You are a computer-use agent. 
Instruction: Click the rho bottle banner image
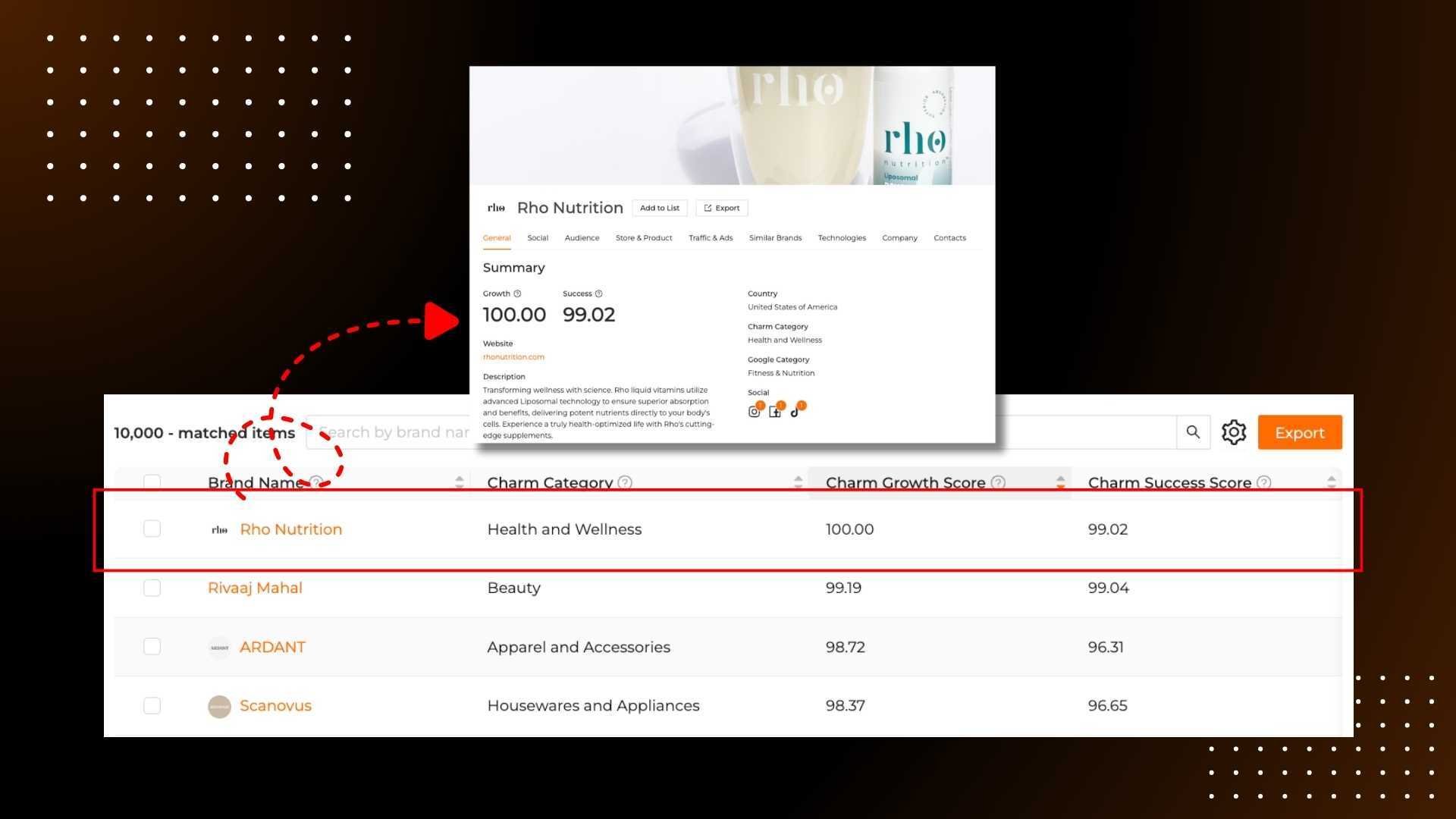click(732, 126)
